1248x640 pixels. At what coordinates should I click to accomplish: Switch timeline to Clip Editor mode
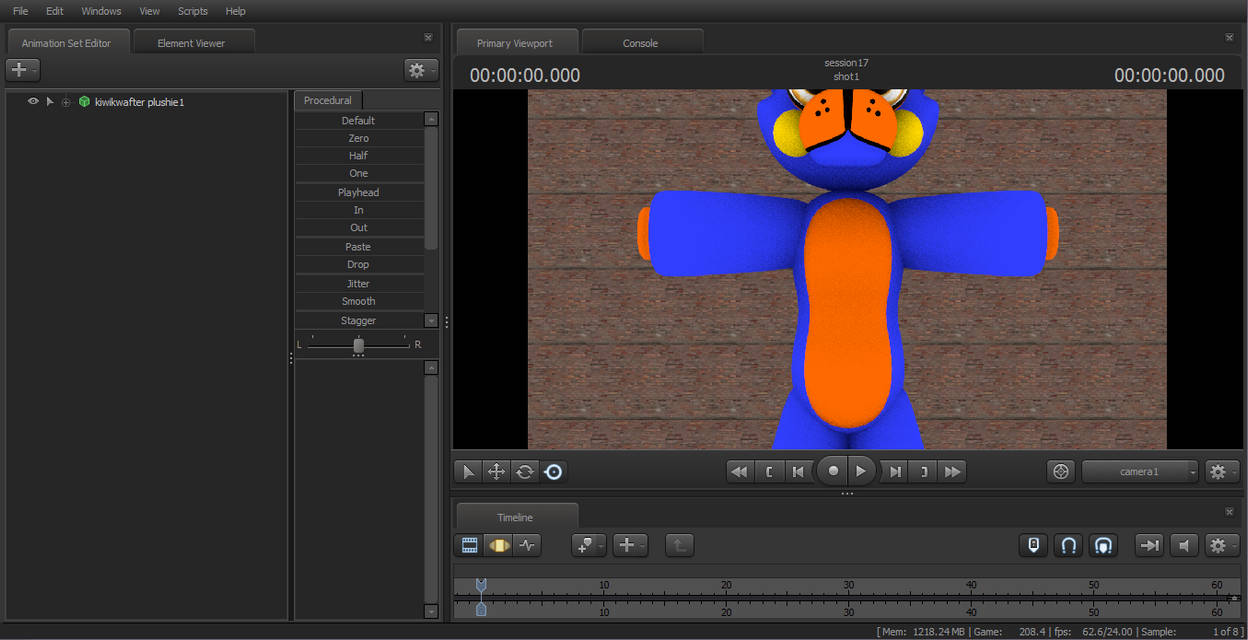[469, 545]
